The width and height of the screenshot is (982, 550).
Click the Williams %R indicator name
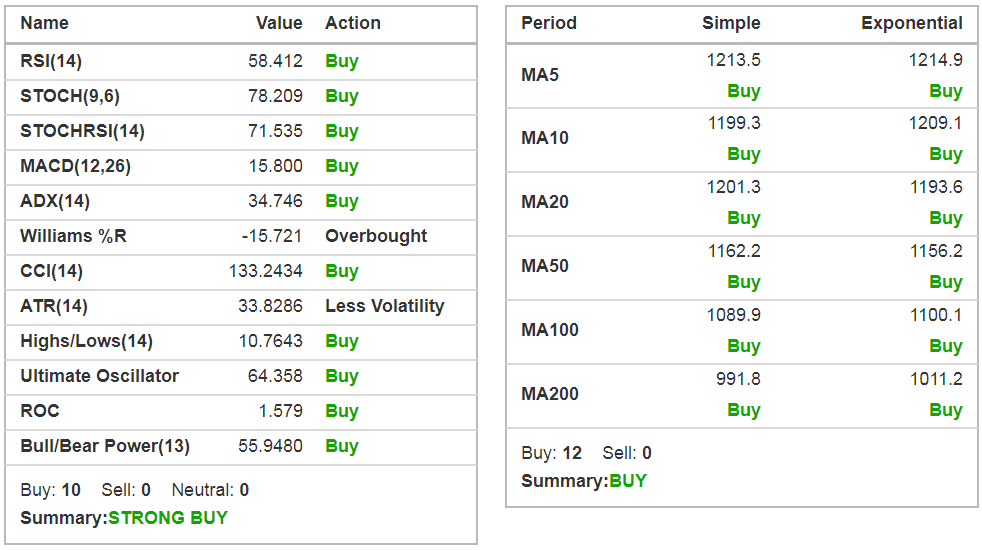coord(73,236)
